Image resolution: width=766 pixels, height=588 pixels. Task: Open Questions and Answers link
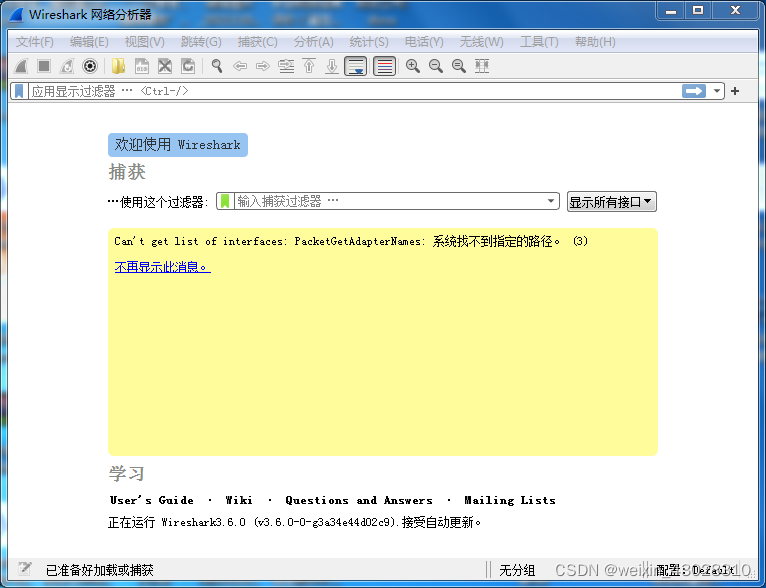(359, 500)
